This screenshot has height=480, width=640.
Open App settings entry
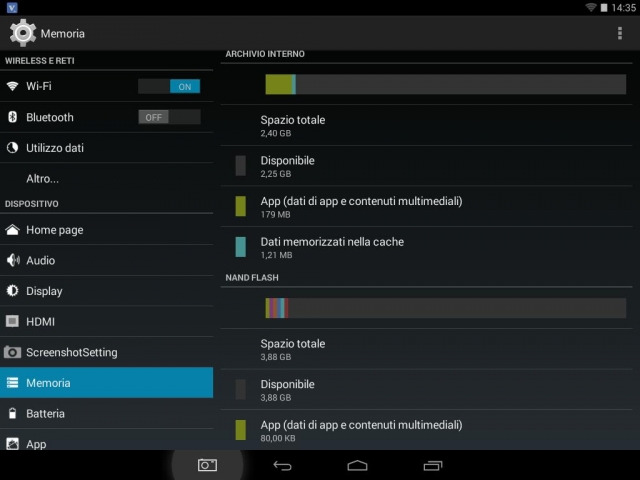[107, 440]
